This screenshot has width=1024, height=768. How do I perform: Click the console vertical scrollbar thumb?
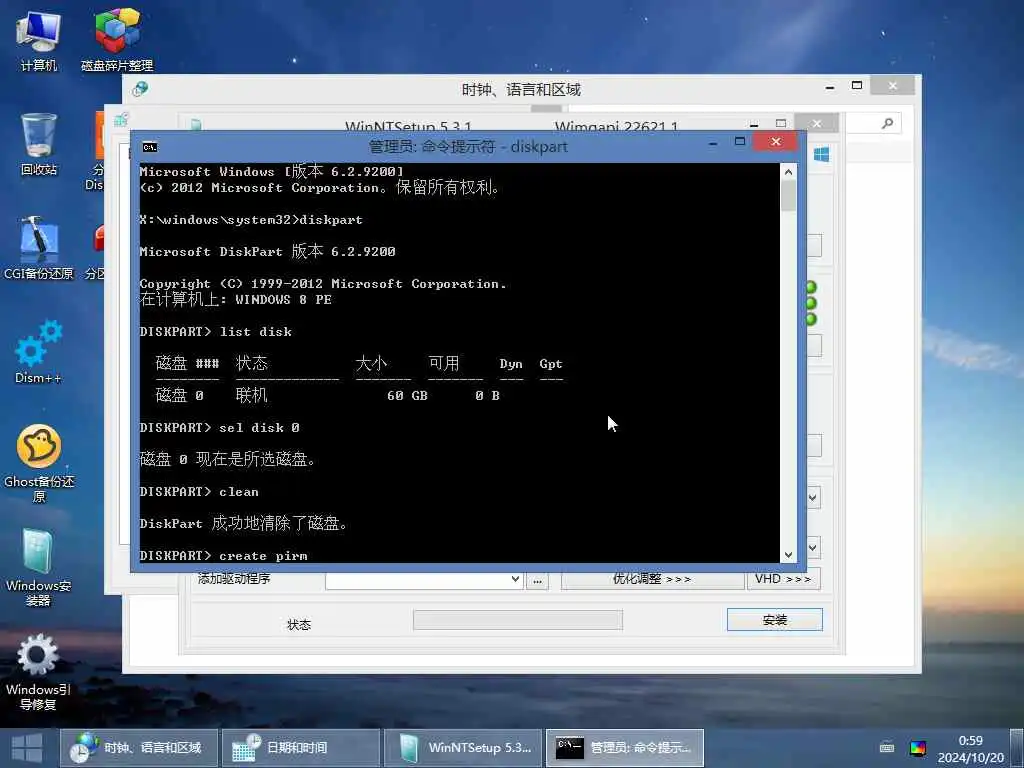[788, 196]
